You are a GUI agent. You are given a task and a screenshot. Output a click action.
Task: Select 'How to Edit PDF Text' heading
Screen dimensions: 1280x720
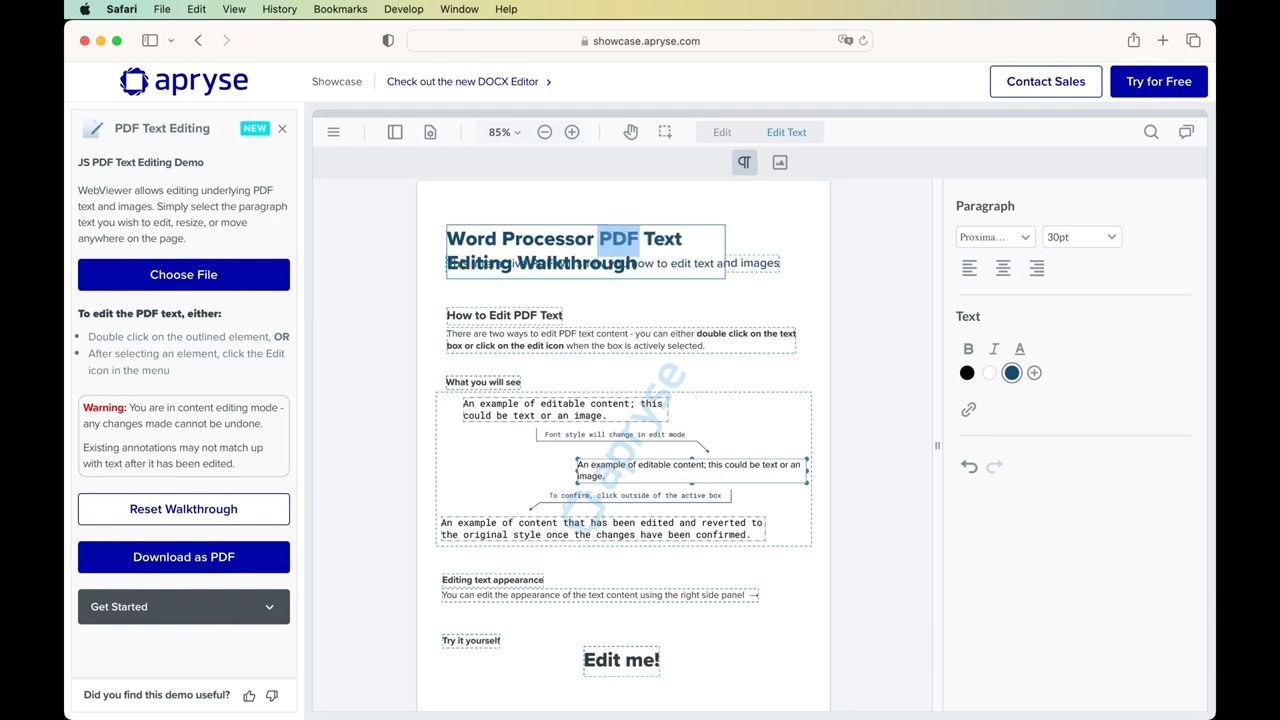(504, 315)
